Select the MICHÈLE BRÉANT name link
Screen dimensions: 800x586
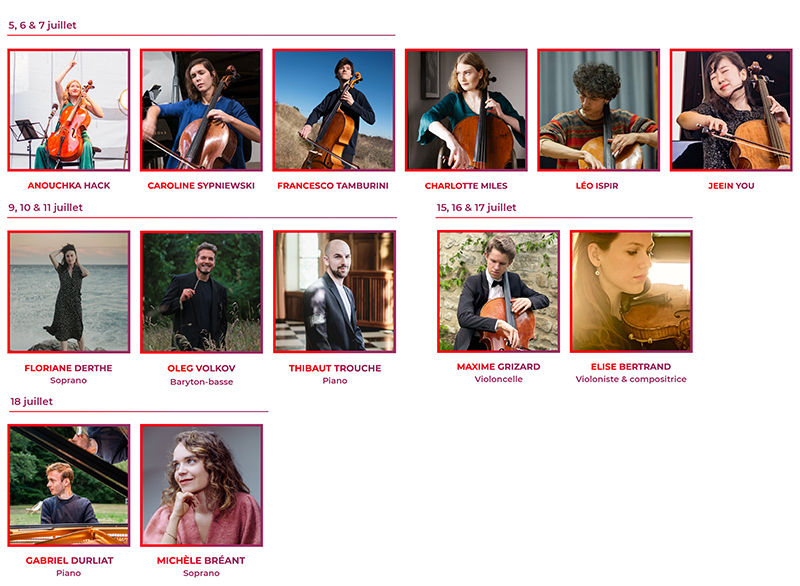click(x=201, y=560)
